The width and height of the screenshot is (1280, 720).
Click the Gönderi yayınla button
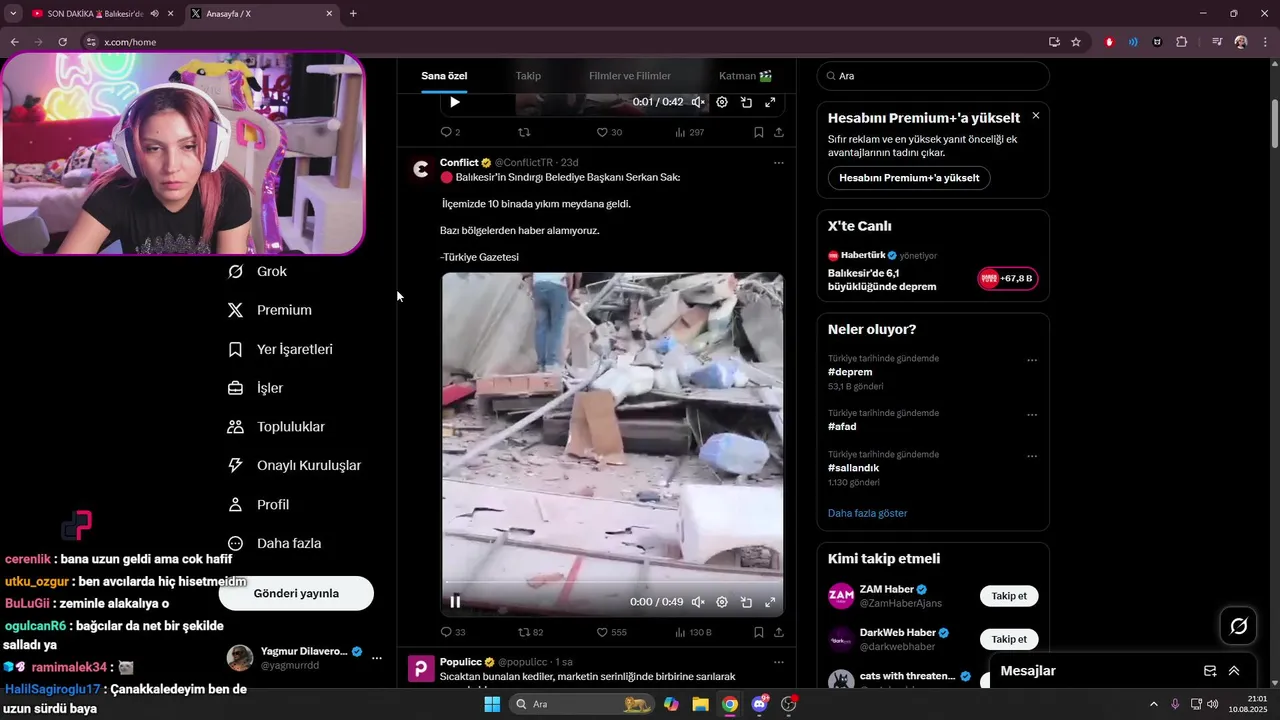[x=296, y=593]
